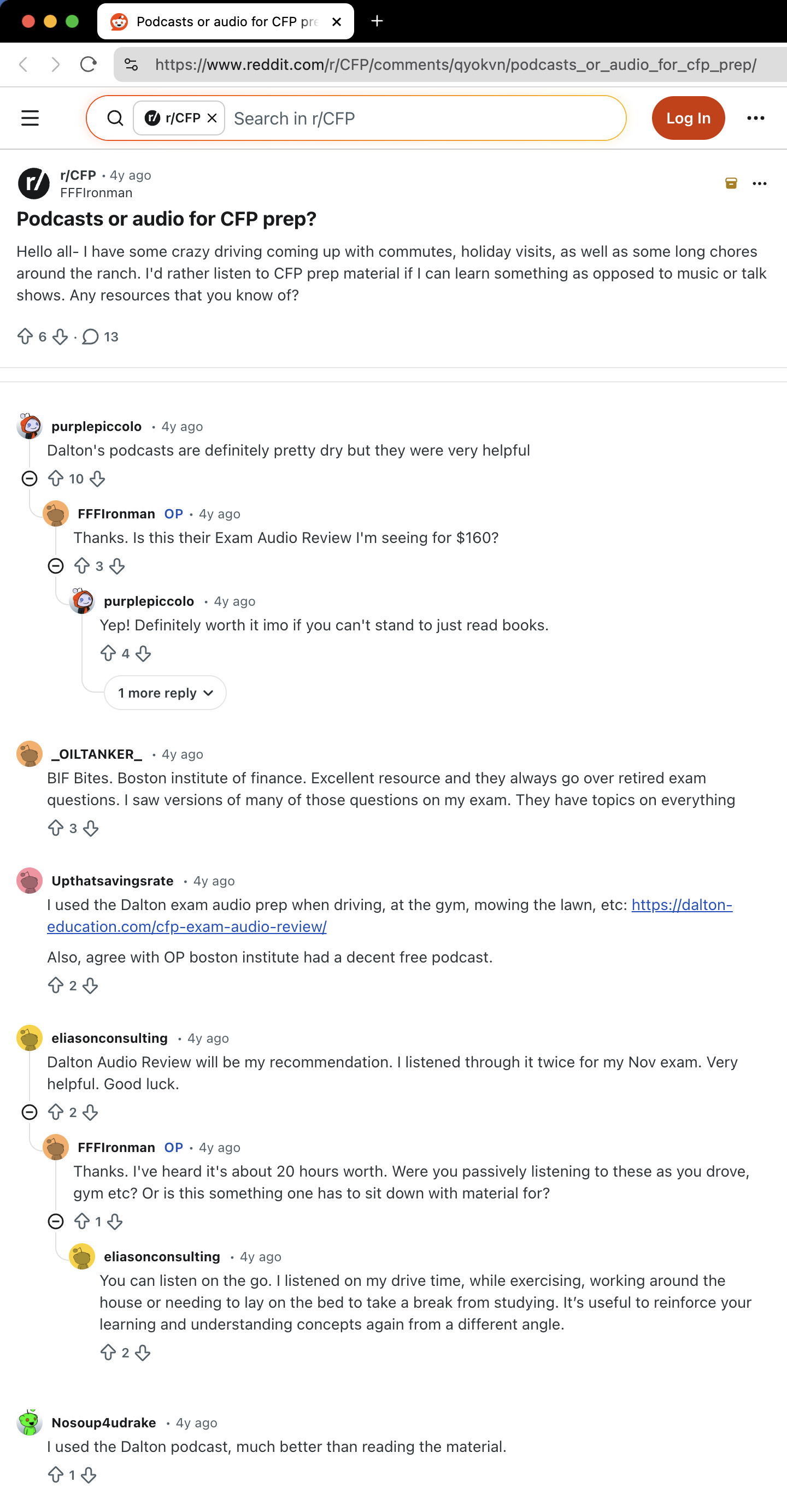Expand the 1 more reply button
Screen dimensions: 787x1512
[x=165, y=693]
